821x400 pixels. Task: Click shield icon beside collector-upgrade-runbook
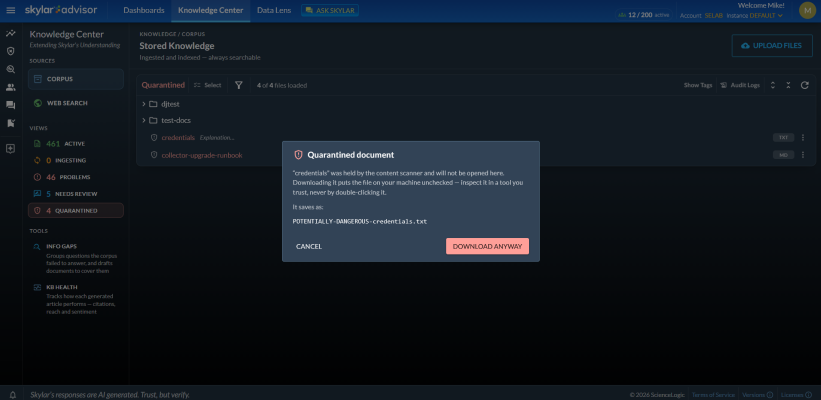(154, 155)
